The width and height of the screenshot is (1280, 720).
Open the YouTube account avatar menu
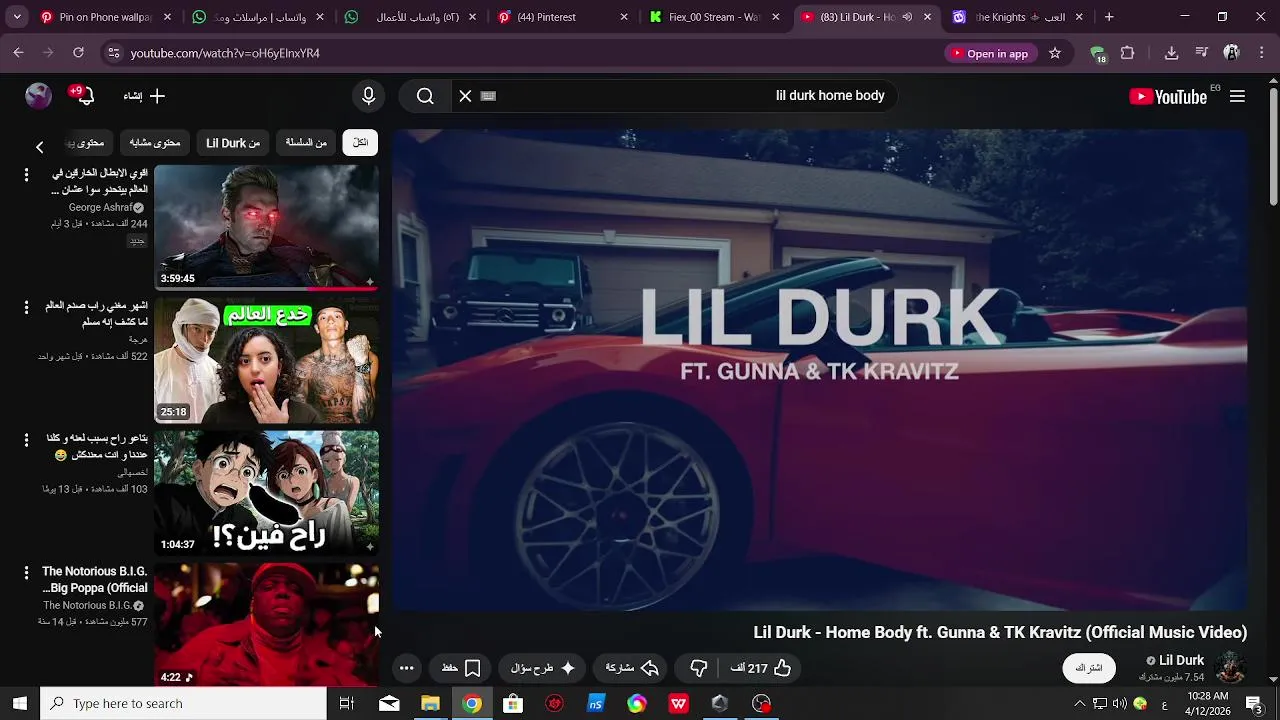click(x=38, y=96)
